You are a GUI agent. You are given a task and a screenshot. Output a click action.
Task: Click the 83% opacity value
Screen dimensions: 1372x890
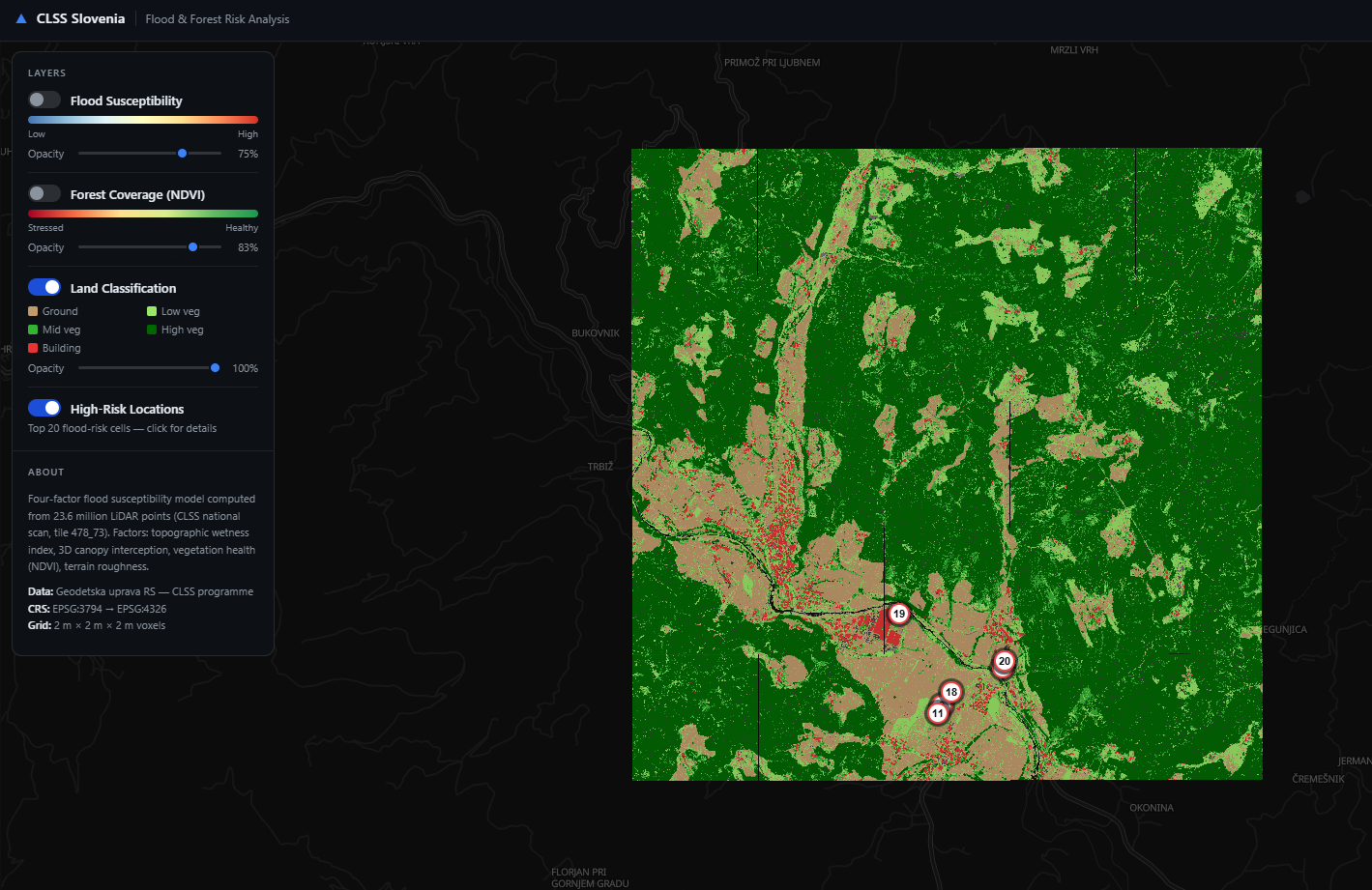coord(248,247)
